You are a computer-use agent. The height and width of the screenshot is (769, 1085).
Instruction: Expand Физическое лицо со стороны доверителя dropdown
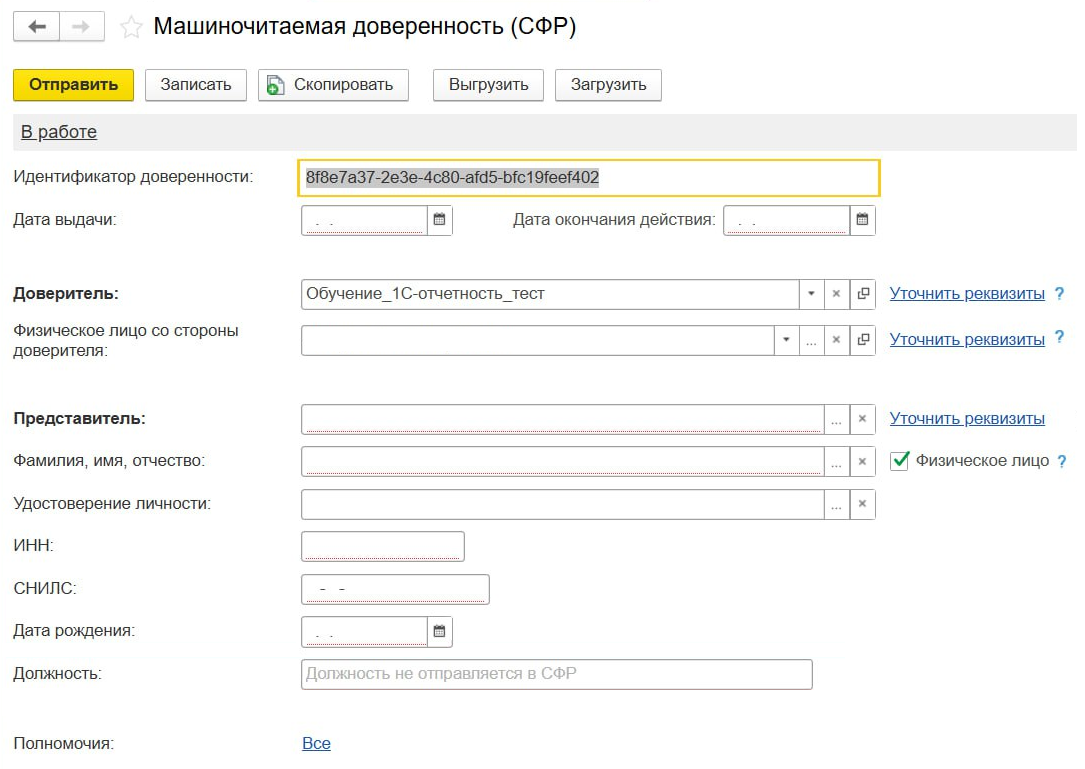click(786, 340)
